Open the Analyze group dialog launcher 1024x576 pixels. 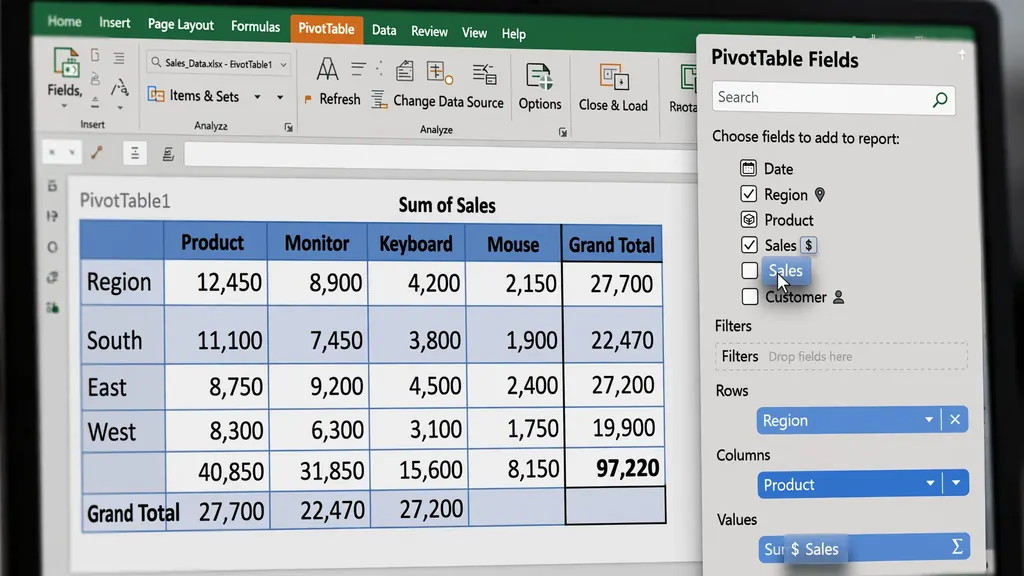[562, 132]
